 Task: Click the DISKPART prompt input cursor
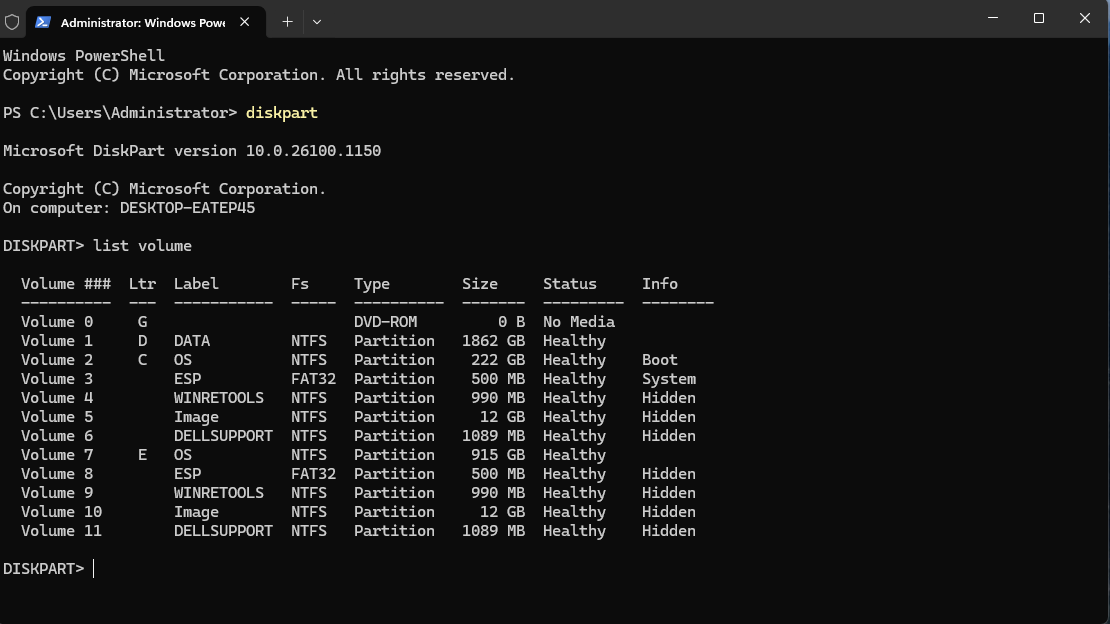(x=93, y=569)
